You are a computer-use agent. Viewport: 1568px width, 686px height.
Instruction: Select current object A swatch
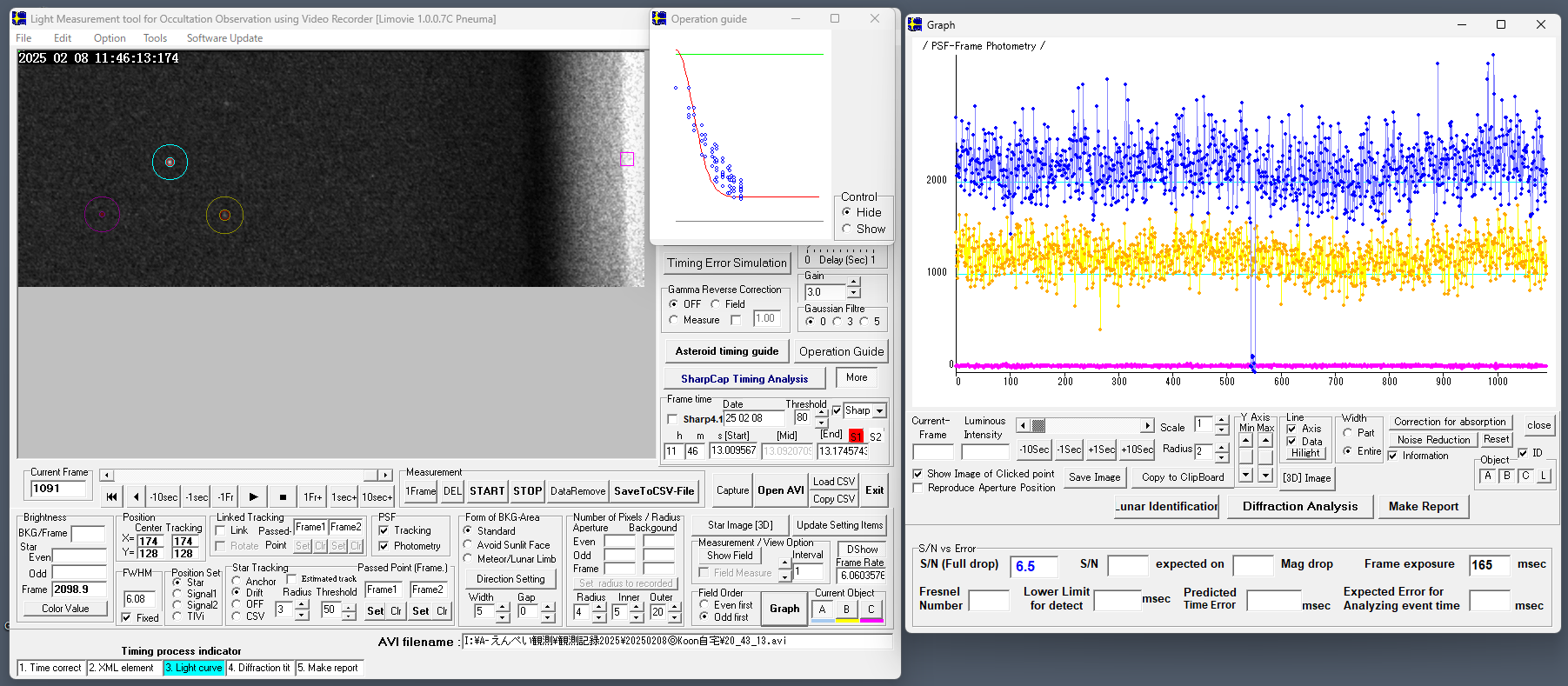pyautogui.click(x=822, y=609)
